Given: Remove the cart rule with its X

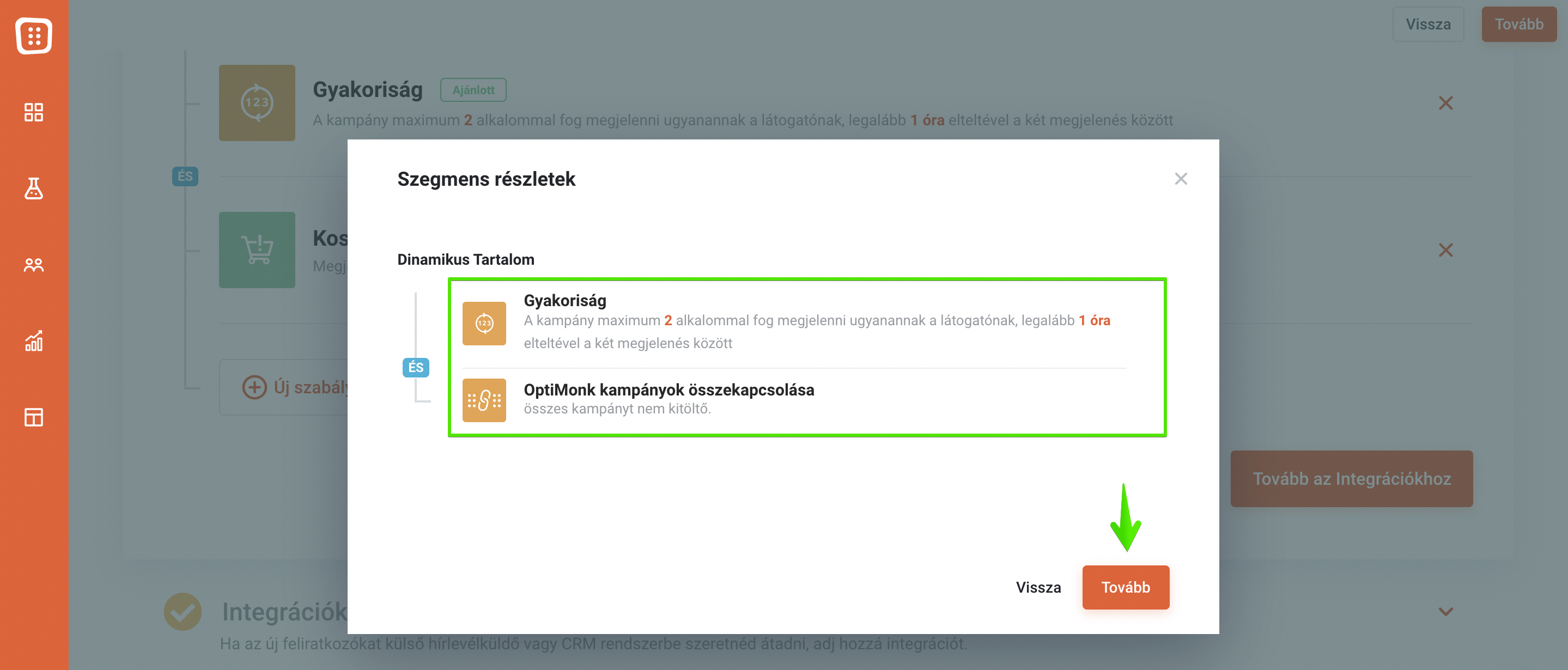Looking at the screenshot, I should pyautogui.click(x=1445, y=250).
